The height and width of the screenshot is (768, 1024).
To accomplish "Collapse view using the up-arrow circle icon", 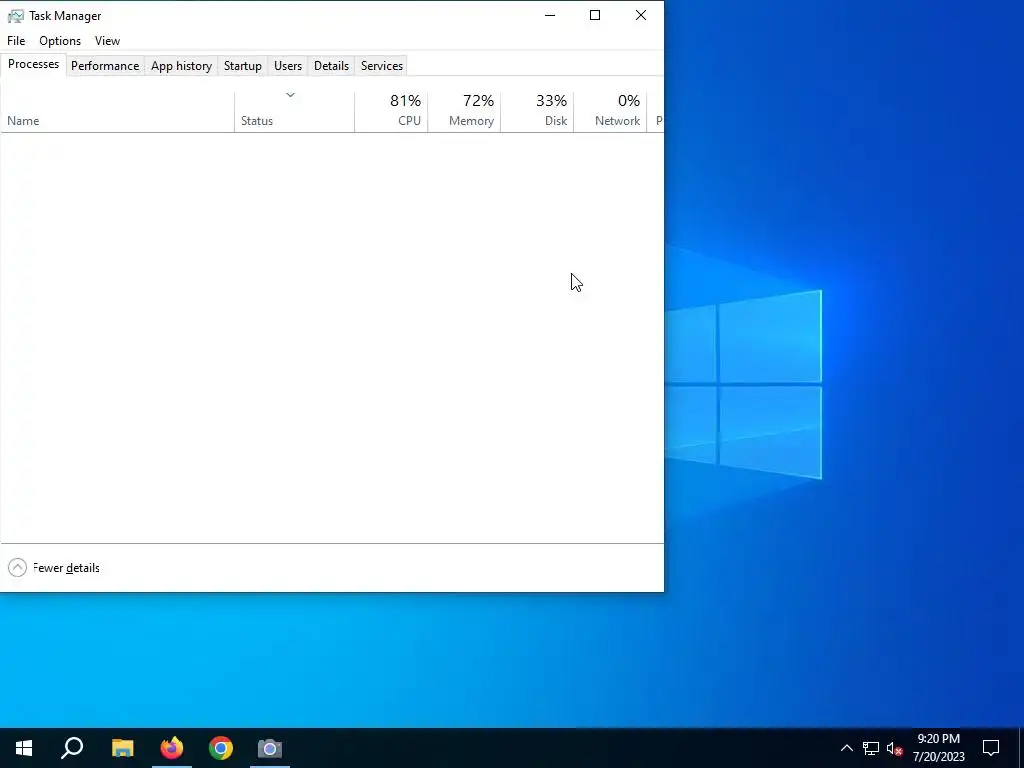I will tap(18, 568).
